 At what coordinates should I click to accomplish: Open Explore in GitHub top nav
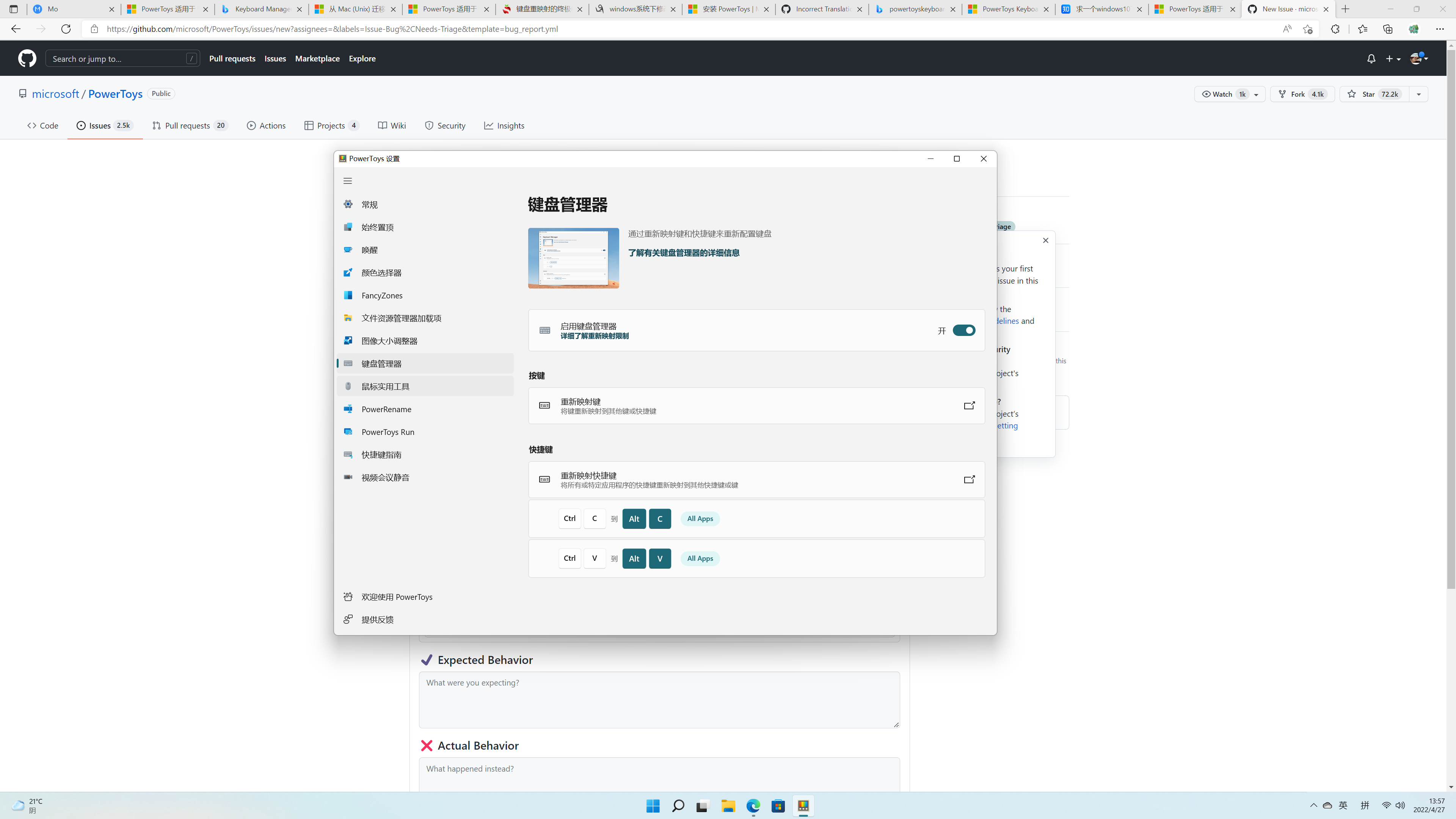(362, 58)
